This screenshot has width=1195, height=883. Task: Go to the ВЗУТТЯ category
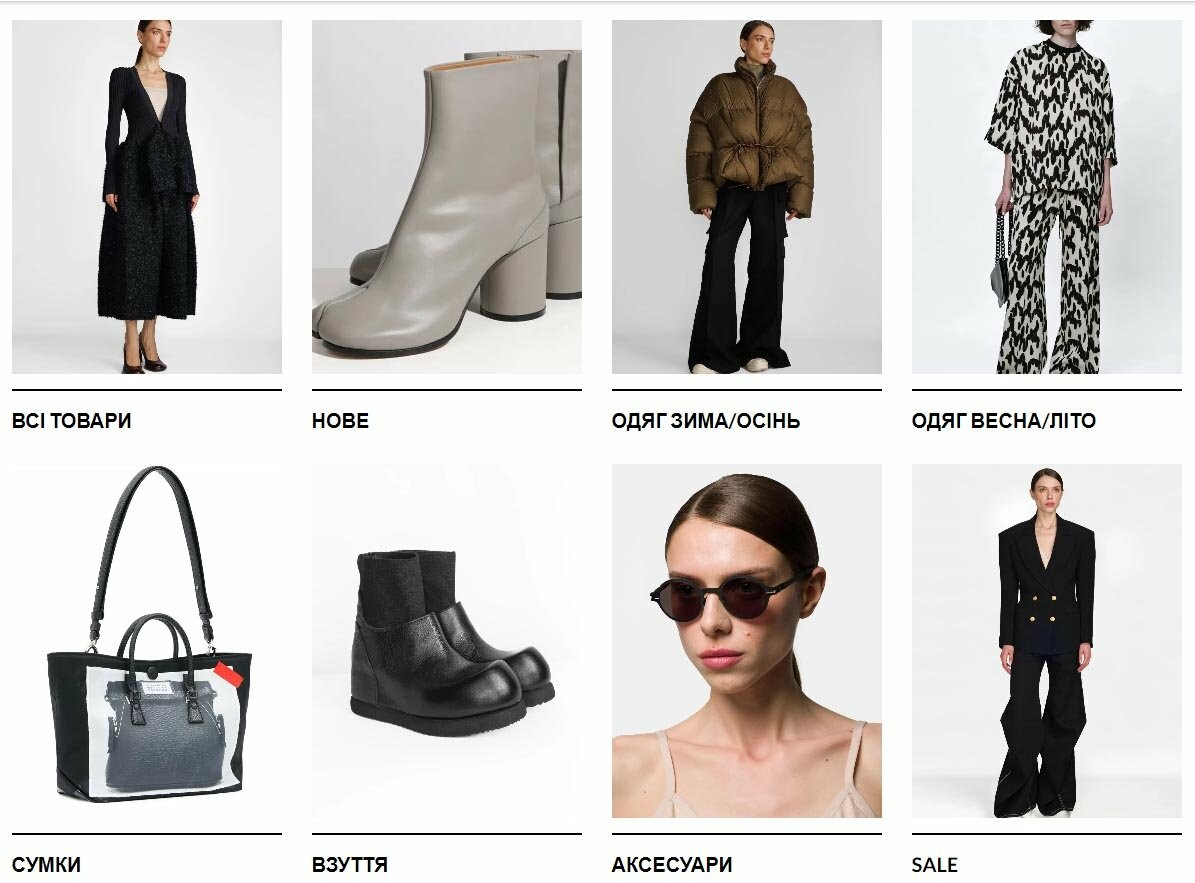350,865
